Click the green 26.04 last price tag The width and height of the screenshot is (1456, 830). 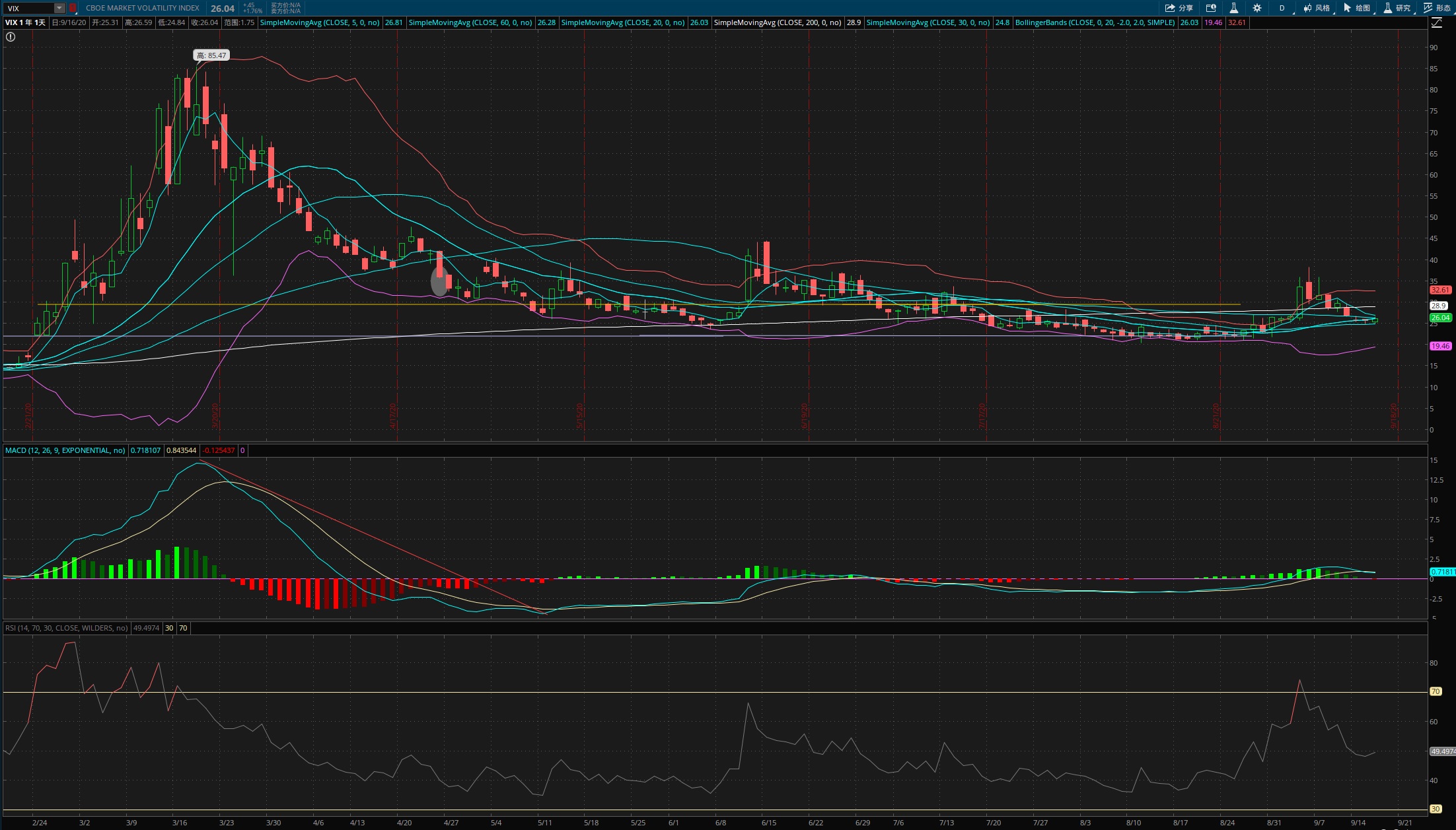1440,318
